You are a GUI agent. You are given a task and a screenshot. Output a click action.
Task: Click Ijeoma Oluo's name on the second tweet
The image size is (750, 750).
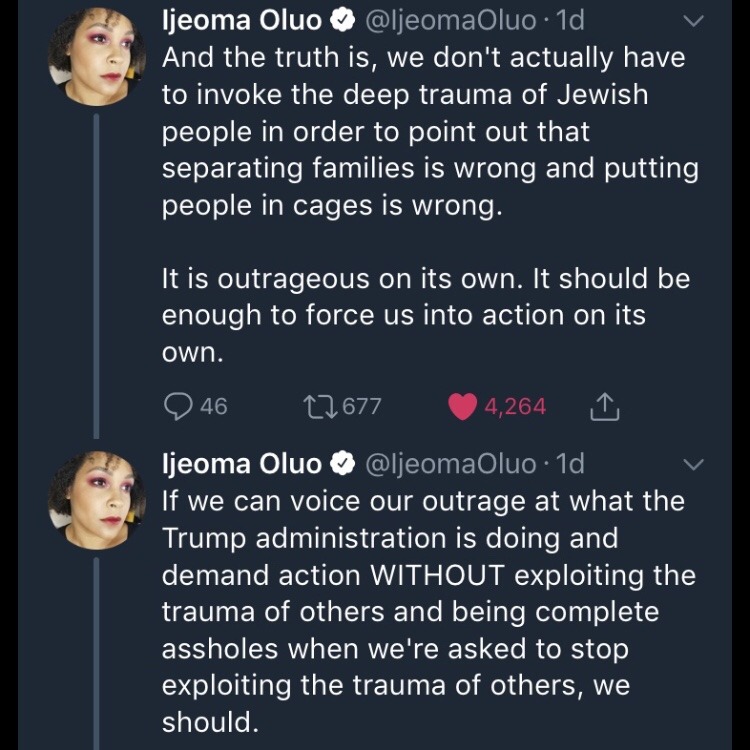click(241, 464)
